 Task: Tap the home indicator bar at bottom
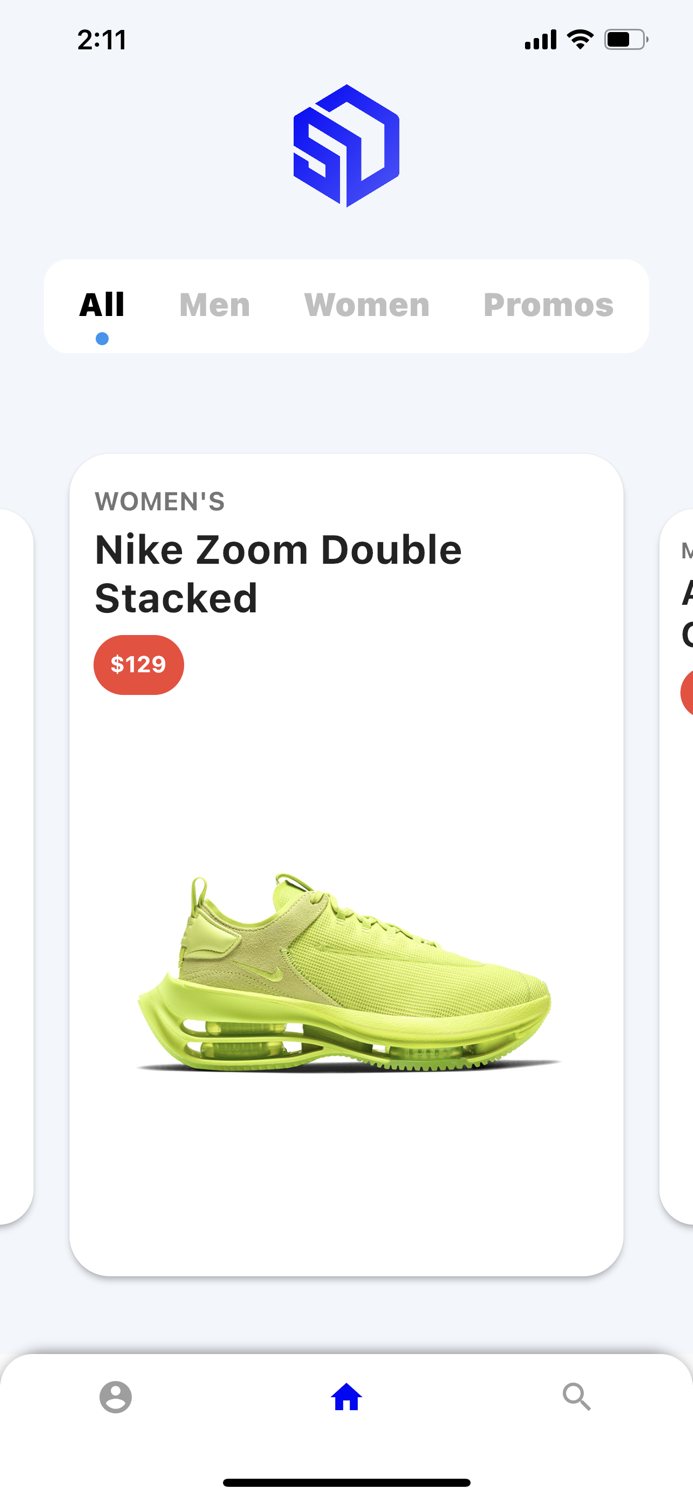coord(346,1483)
